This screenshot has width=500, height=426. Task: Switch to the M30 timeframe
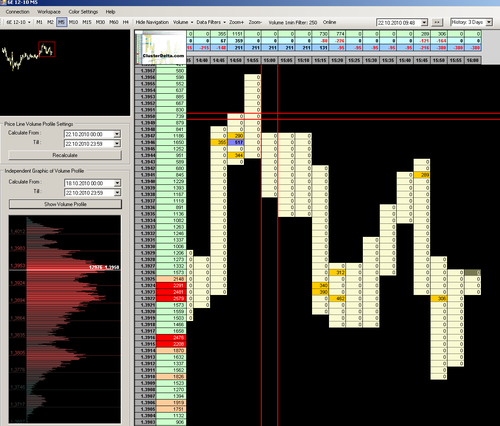pyautogui.click(x=100, y=22)
